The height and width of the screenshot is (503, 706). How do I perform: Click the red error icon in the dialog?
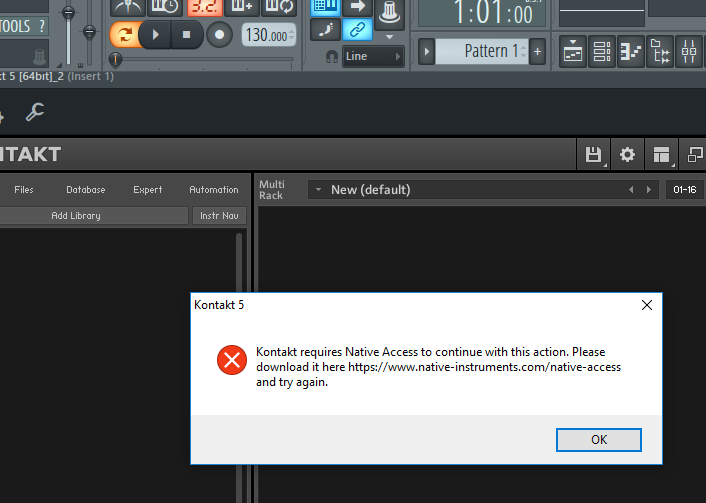(x=232, y=360)
